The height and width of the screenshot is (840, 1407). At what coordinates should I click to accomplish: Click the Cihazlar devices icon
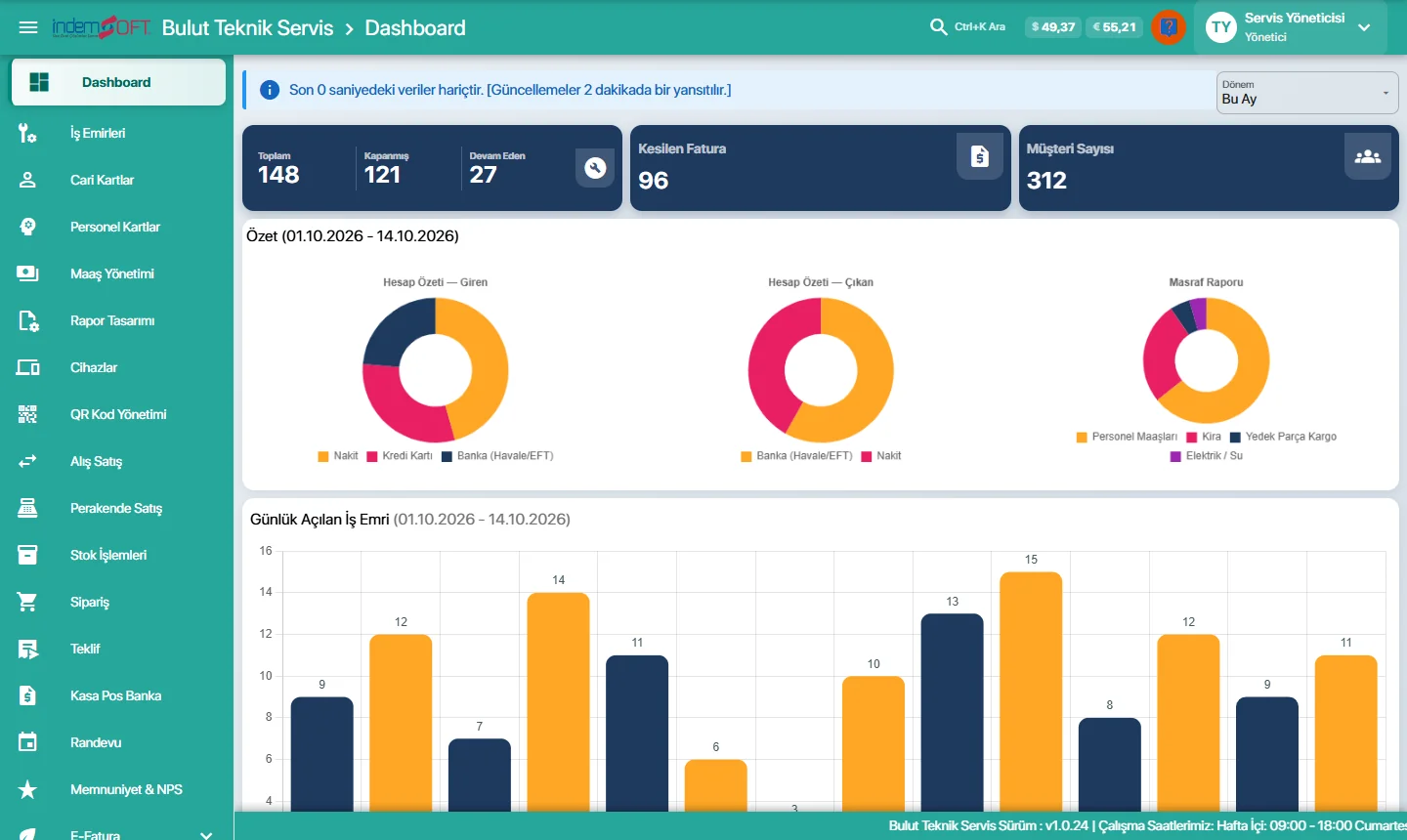[27, 367]
